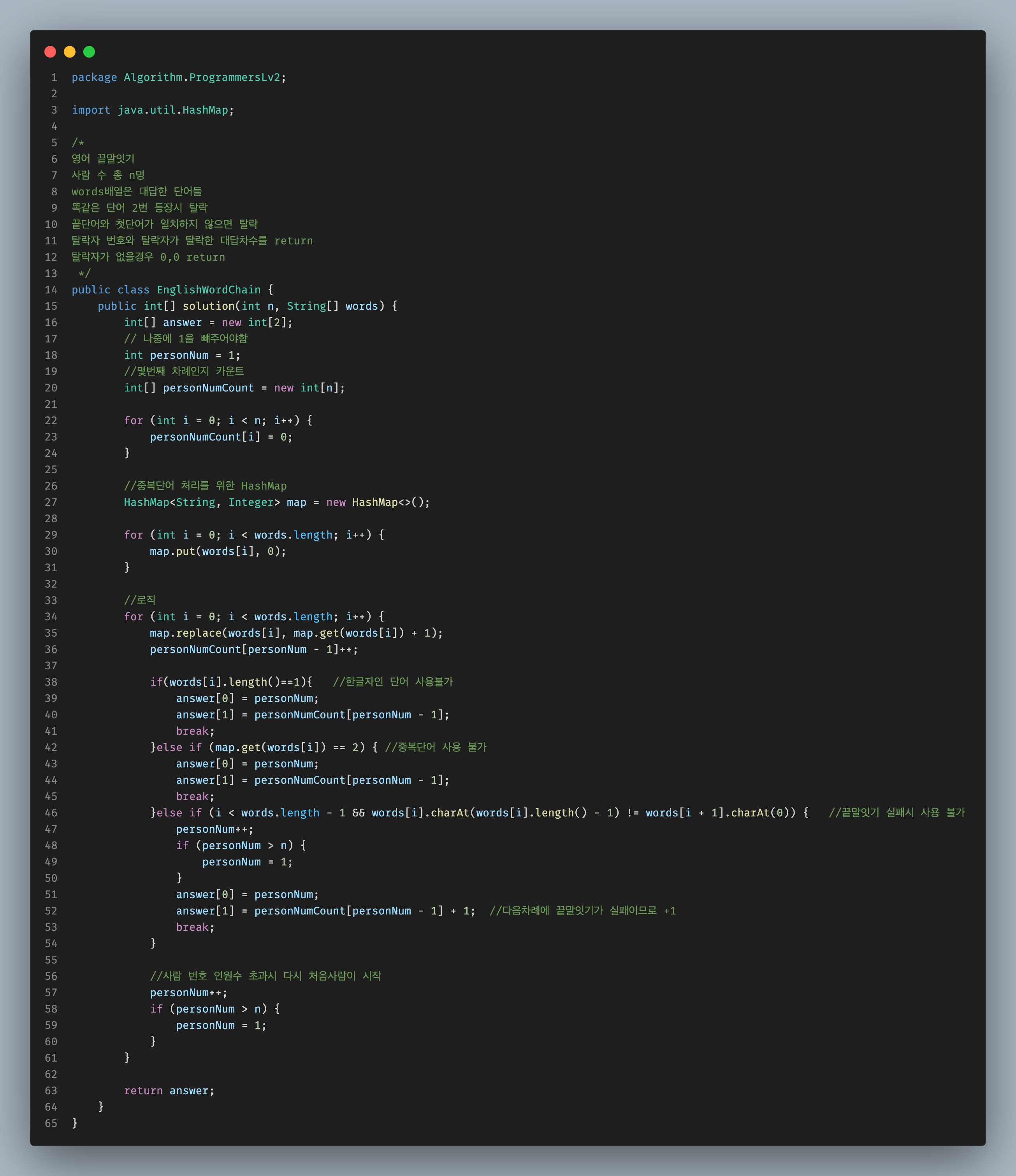The width and height of the screenshot is (1016, 1176).
Task: Click line number 65 in gutter
Action: pyautogui.click(x=51, y=1123)
